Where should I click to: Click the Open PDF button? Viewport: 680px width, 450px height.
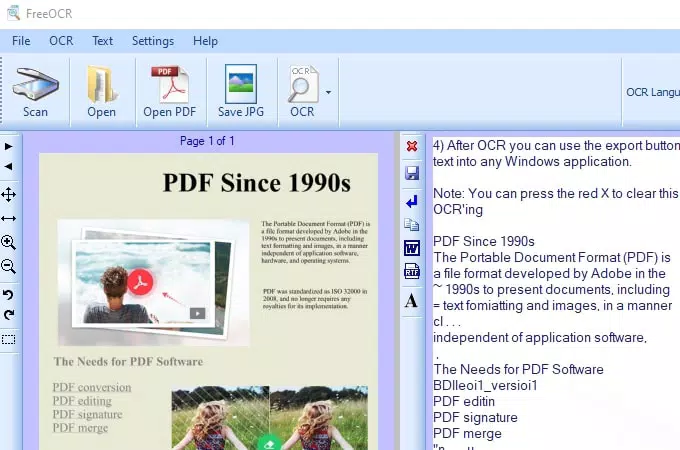coord(170,92)
